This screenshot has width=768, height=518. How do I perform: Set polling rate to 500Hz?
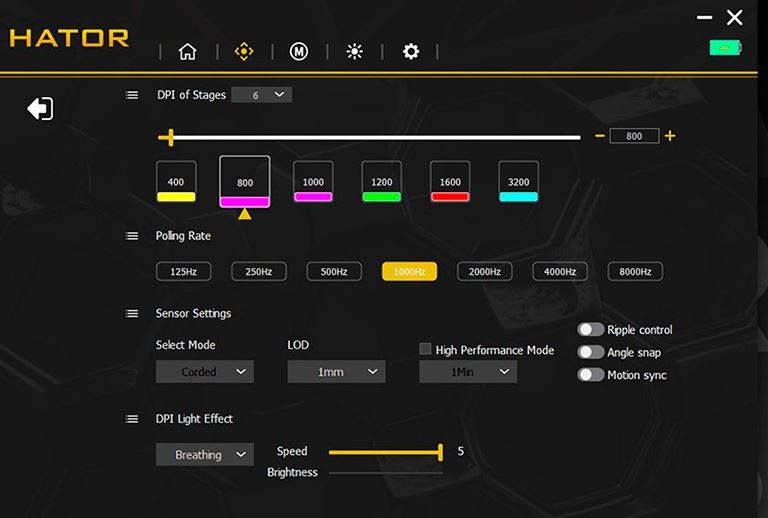(x=334, y=271)
